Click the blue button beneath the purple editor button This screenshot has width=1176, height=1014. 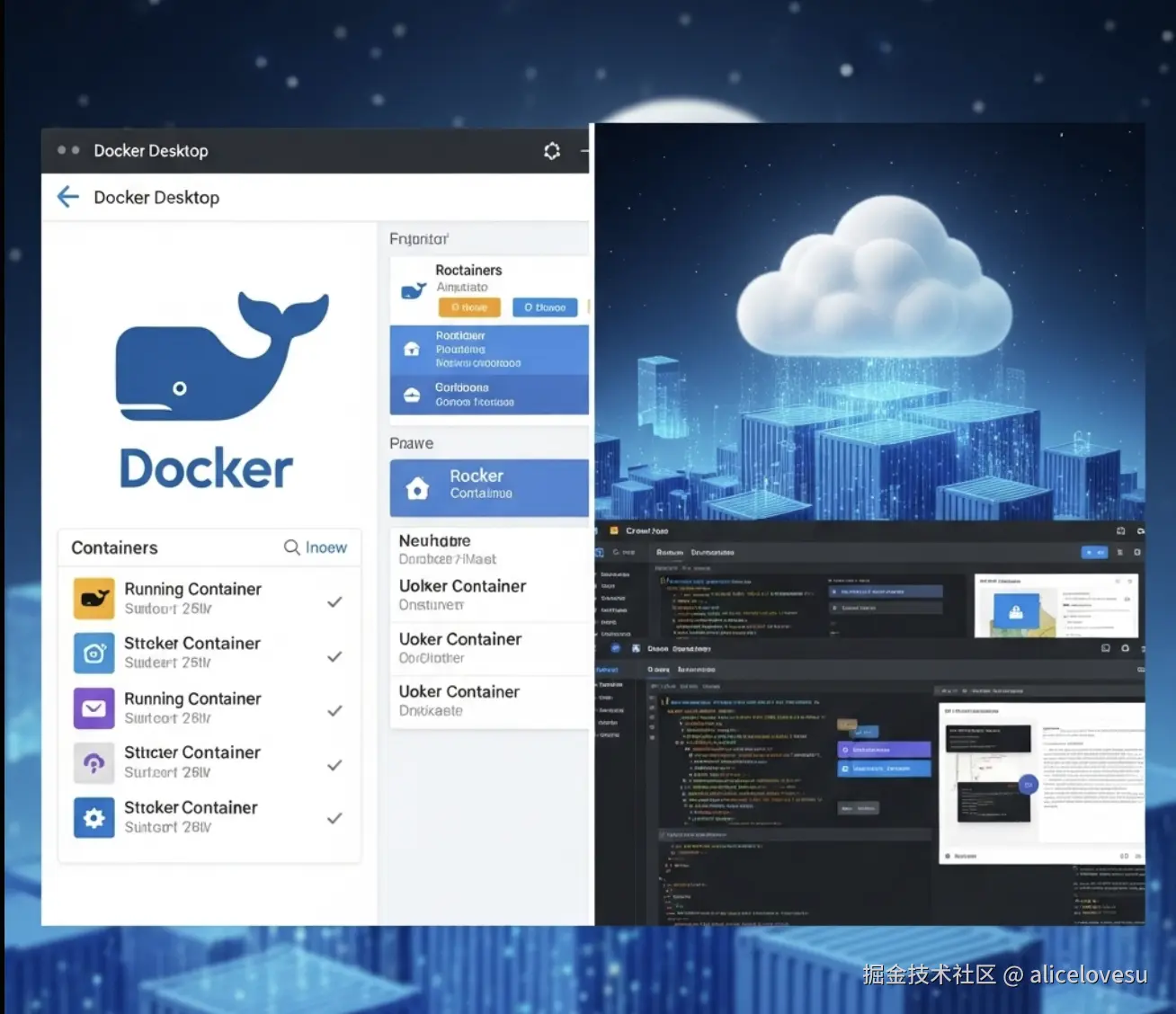pos(884,769)
